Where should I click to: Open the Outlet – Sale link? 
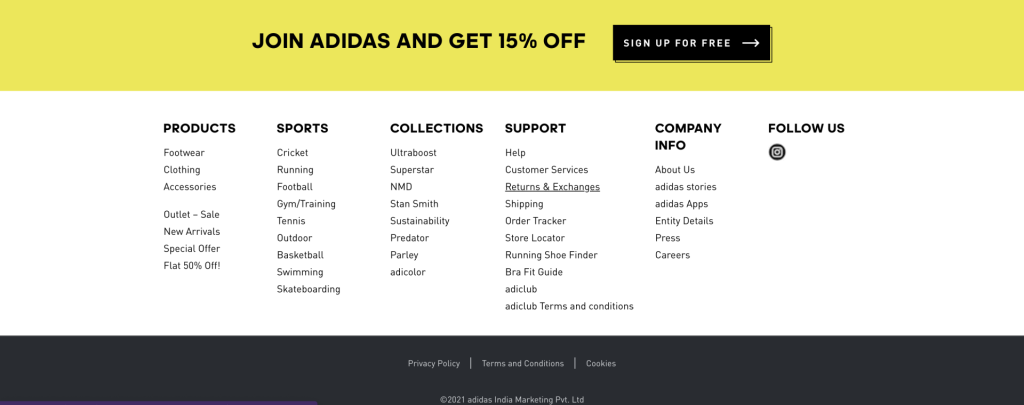click(x=191, y=215)
